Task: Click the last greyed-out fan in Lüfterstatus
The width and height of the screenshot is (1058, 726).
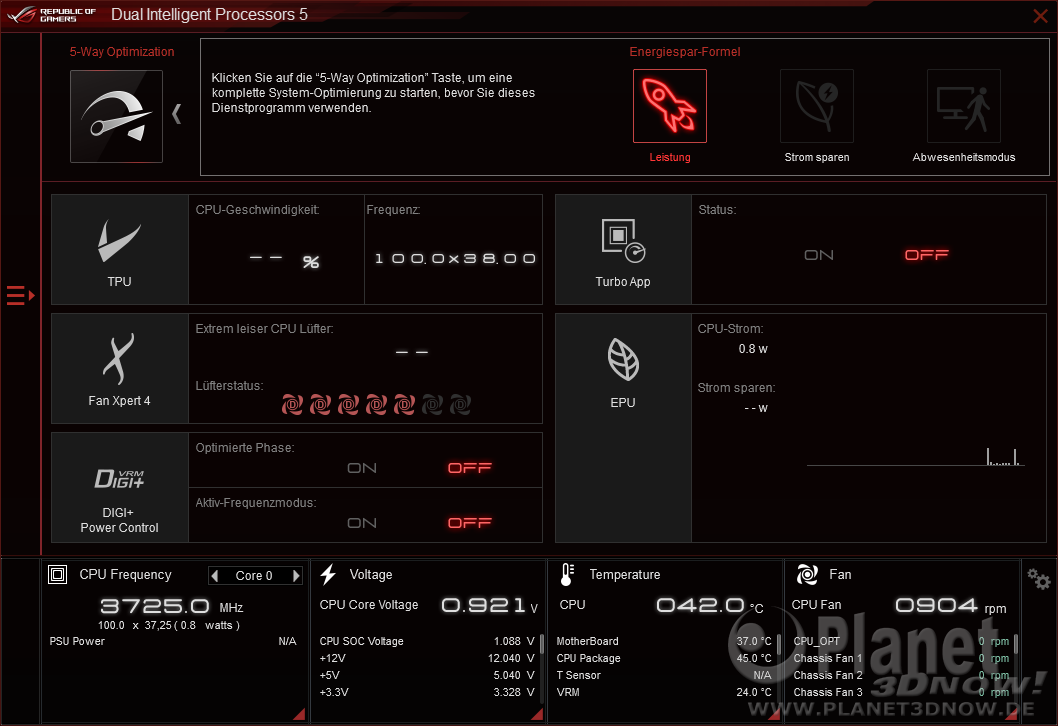Action: click(x=460, y=404)
